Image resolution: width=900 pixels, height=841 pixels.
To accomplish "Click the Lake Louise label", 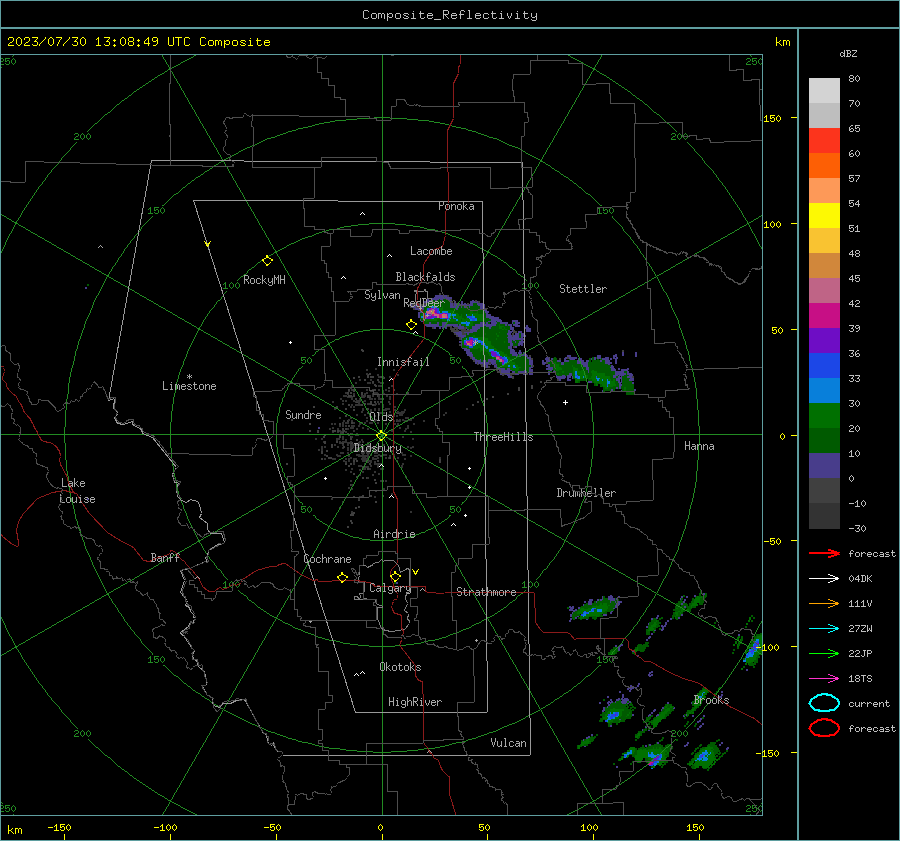I will [x=77, y=491].
